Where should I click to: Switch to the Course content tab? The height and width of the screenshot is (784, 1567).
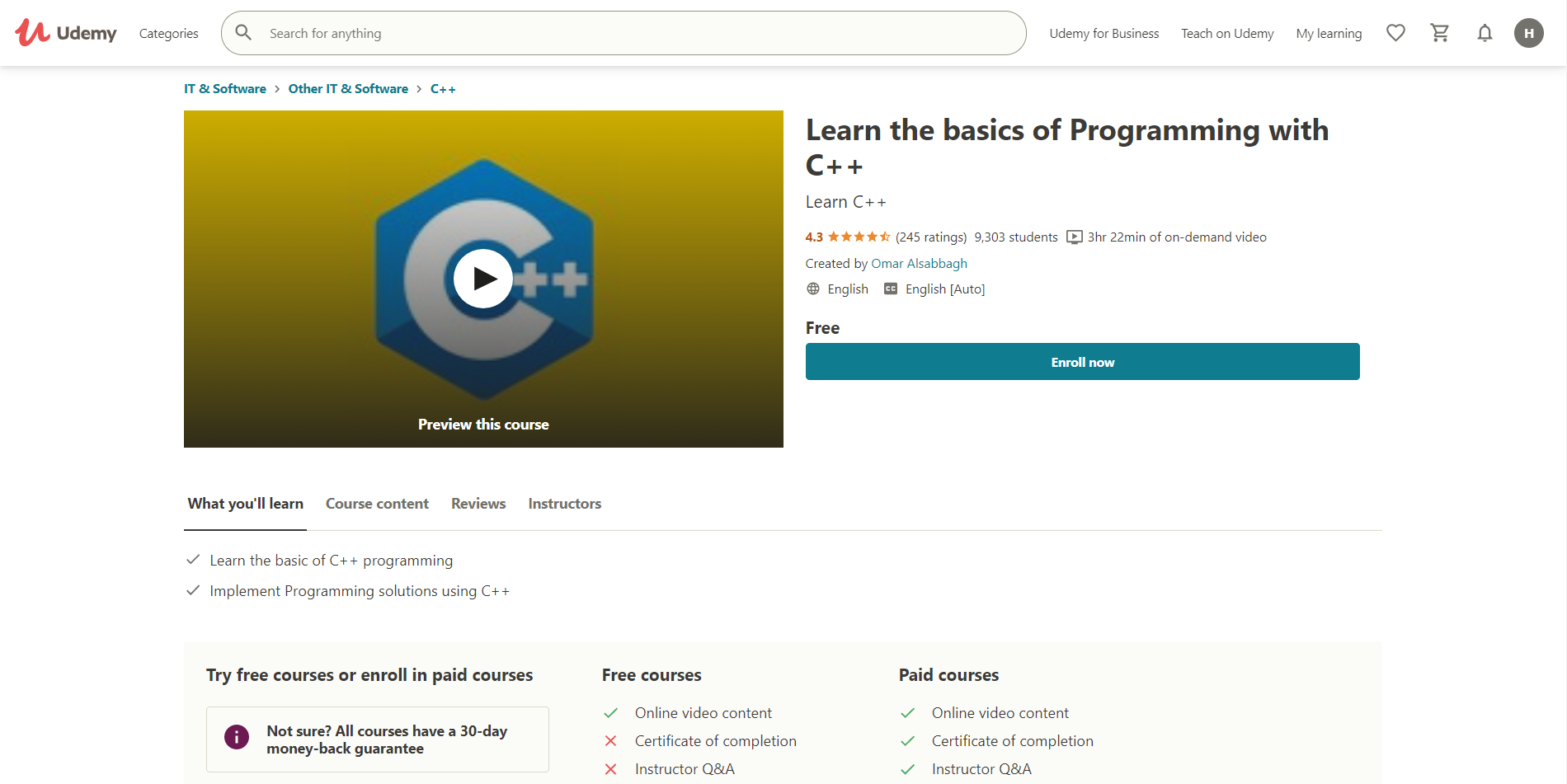point(377,504)
